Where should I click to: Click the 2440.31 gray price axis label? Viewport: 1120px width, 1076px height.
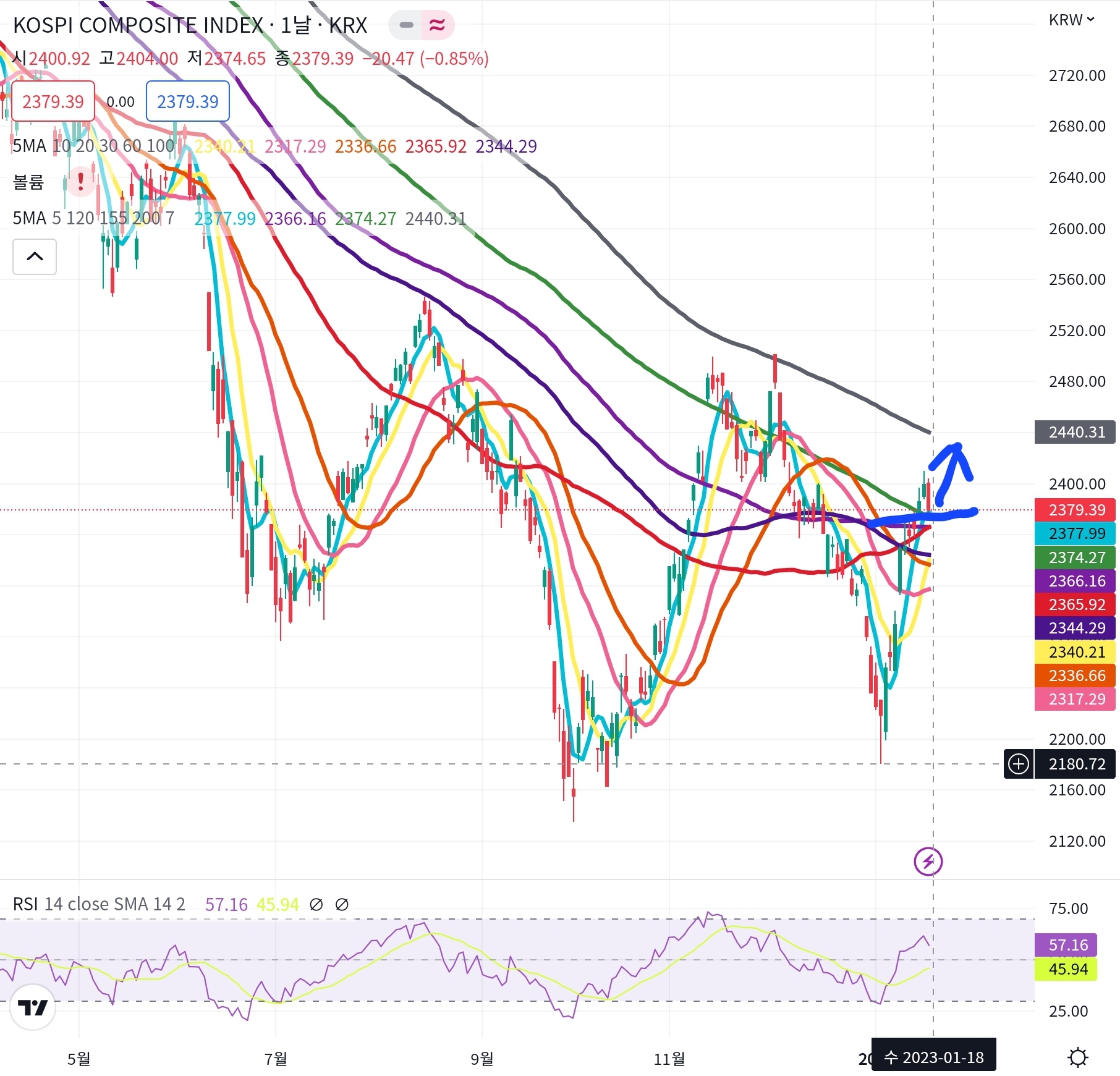click(x=1076, y=432)
